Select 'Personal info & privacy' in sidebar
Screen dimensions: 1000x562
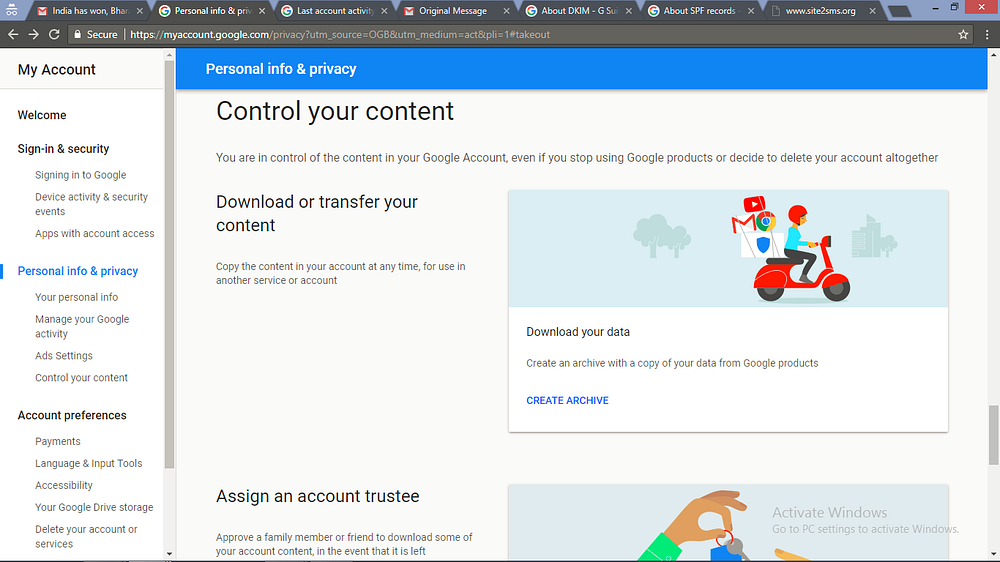(78, 271)
